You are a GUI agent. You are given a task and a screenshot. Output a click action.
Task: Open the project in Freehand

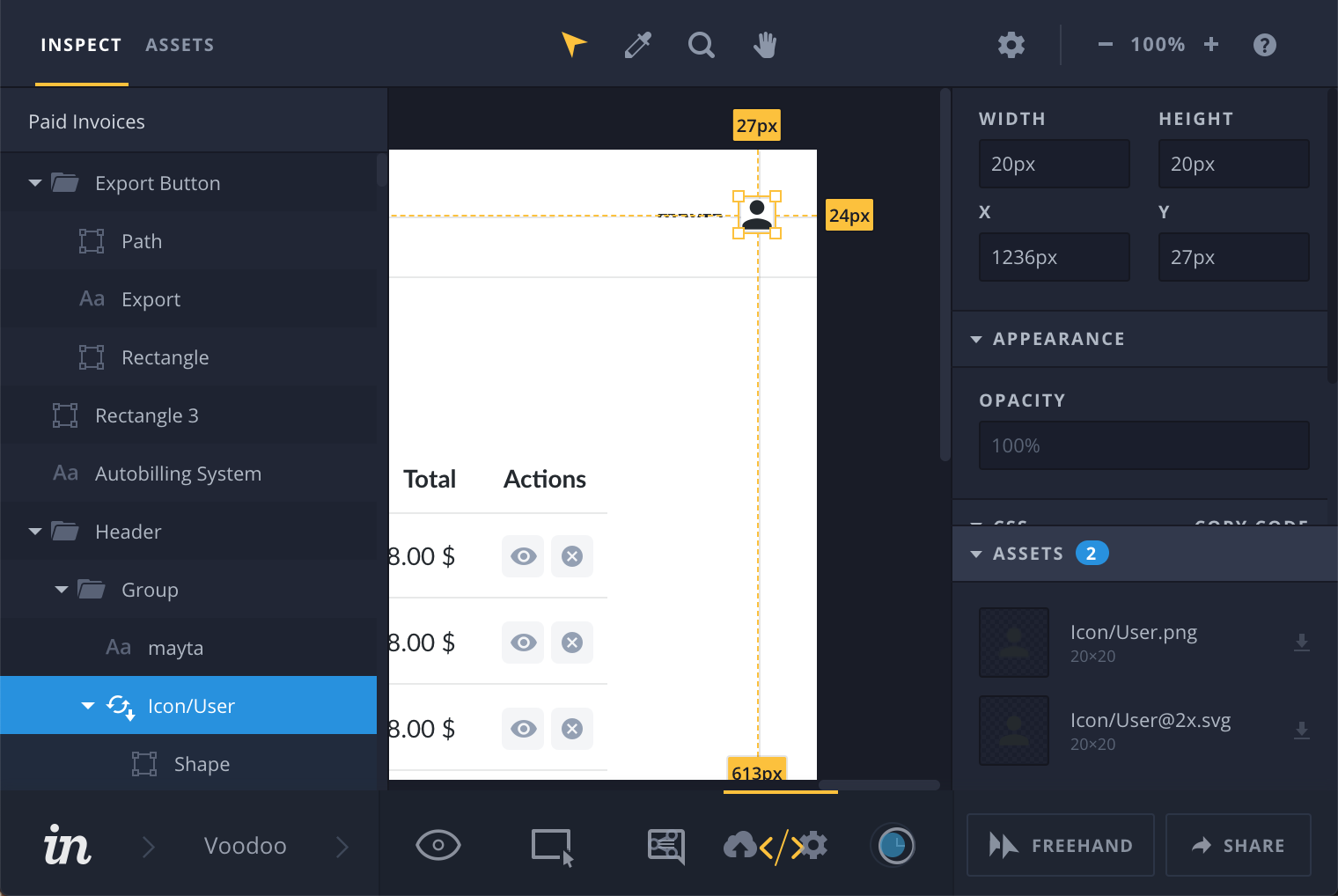pos(1060,845)
